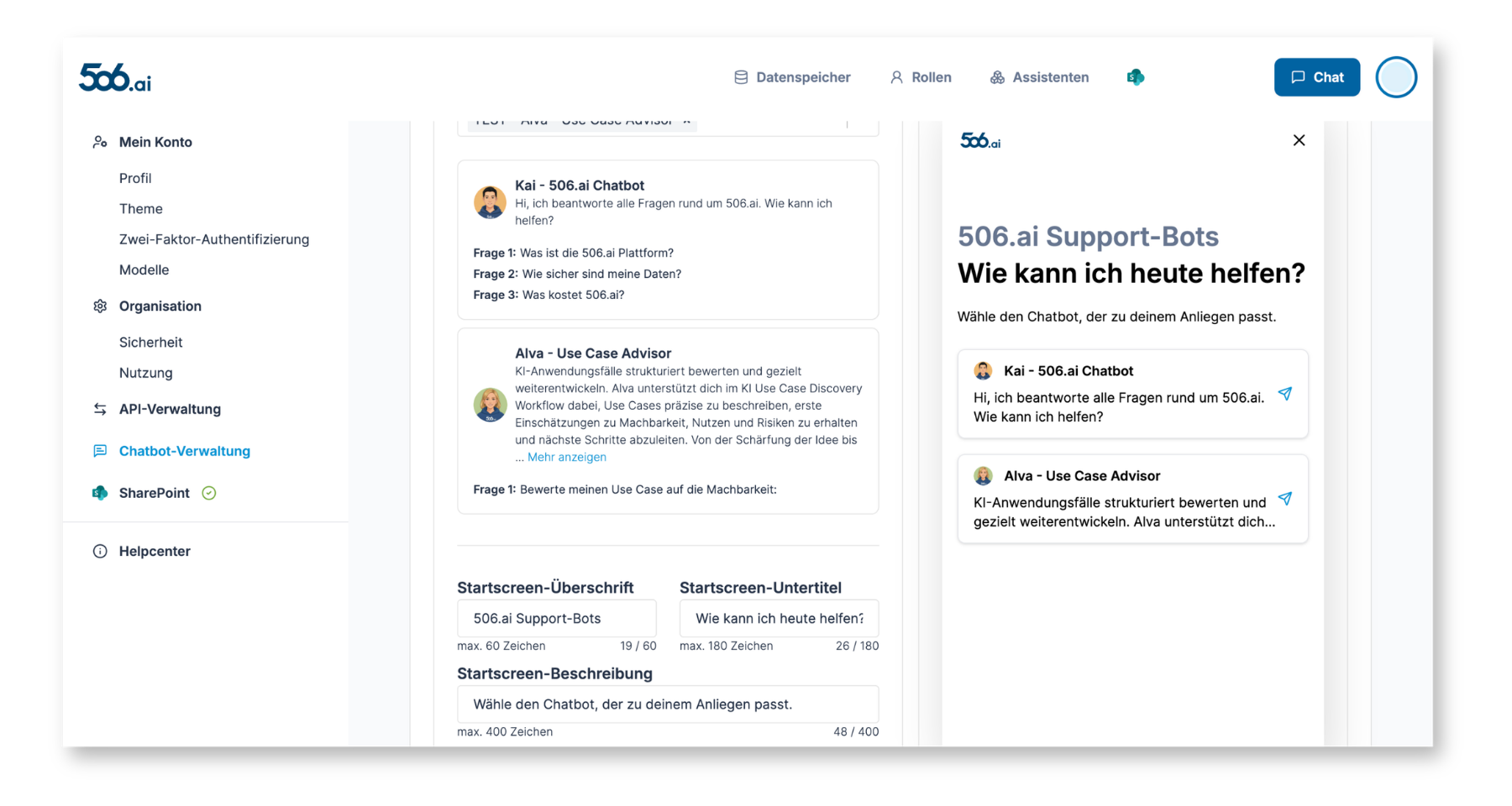
Task: Open Zwei-Faktor-Authentifizierung settings
Action: [214, 239]
